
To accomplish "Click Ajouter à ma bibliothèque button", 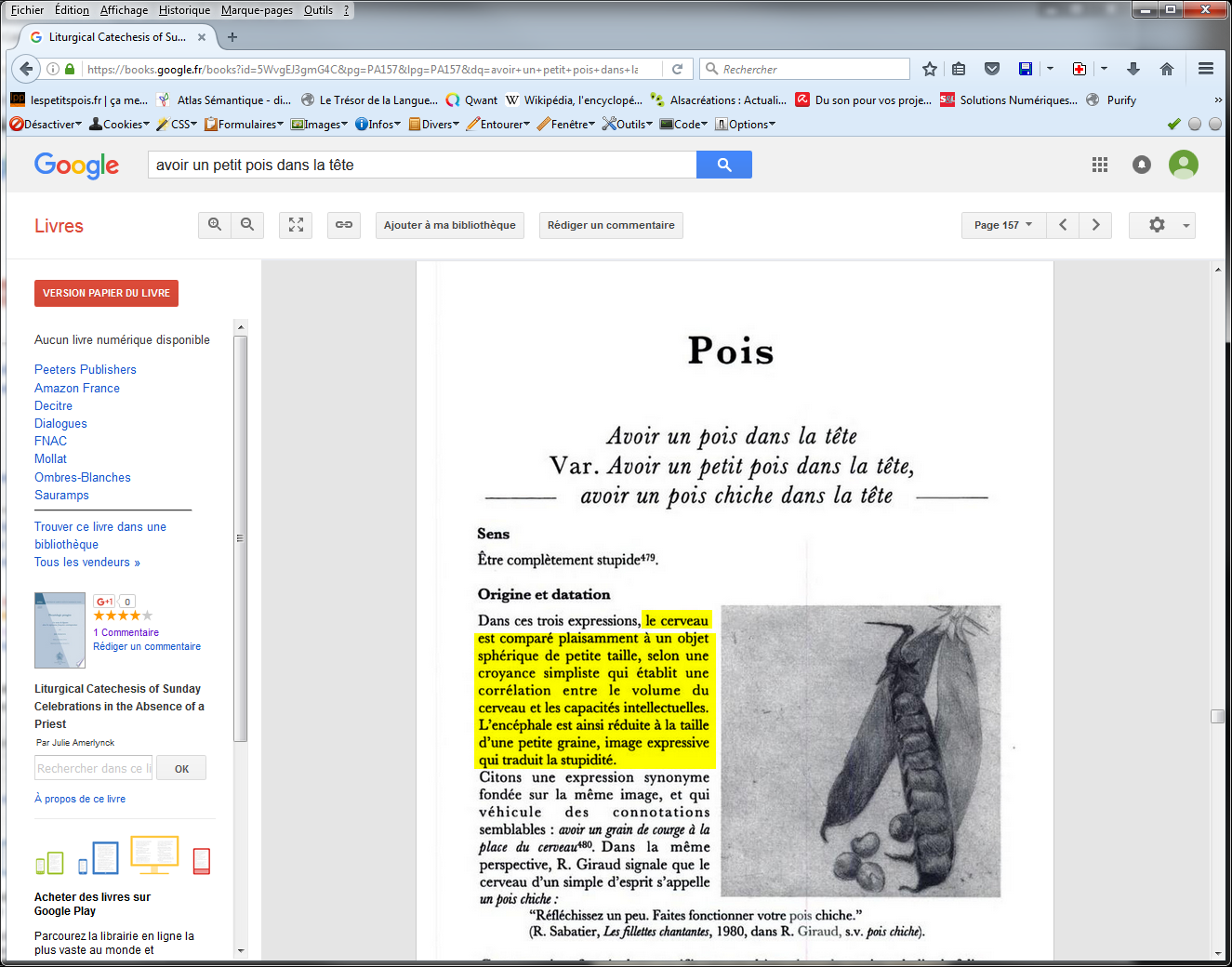I will 449,225.
